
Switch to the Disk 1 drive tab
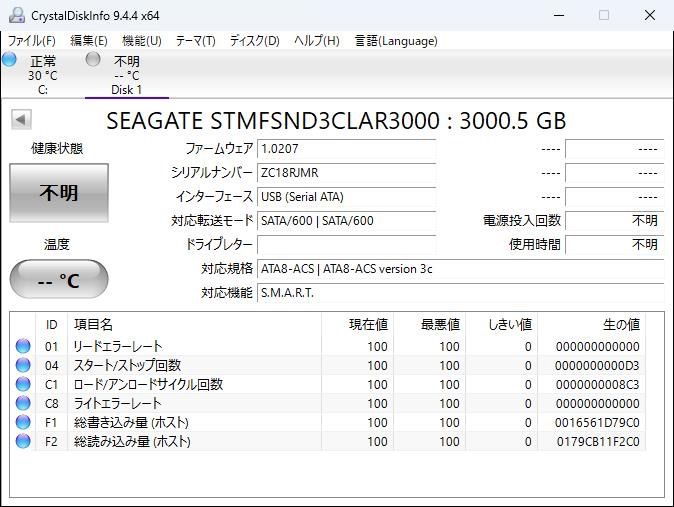click(x=127, y=74)
